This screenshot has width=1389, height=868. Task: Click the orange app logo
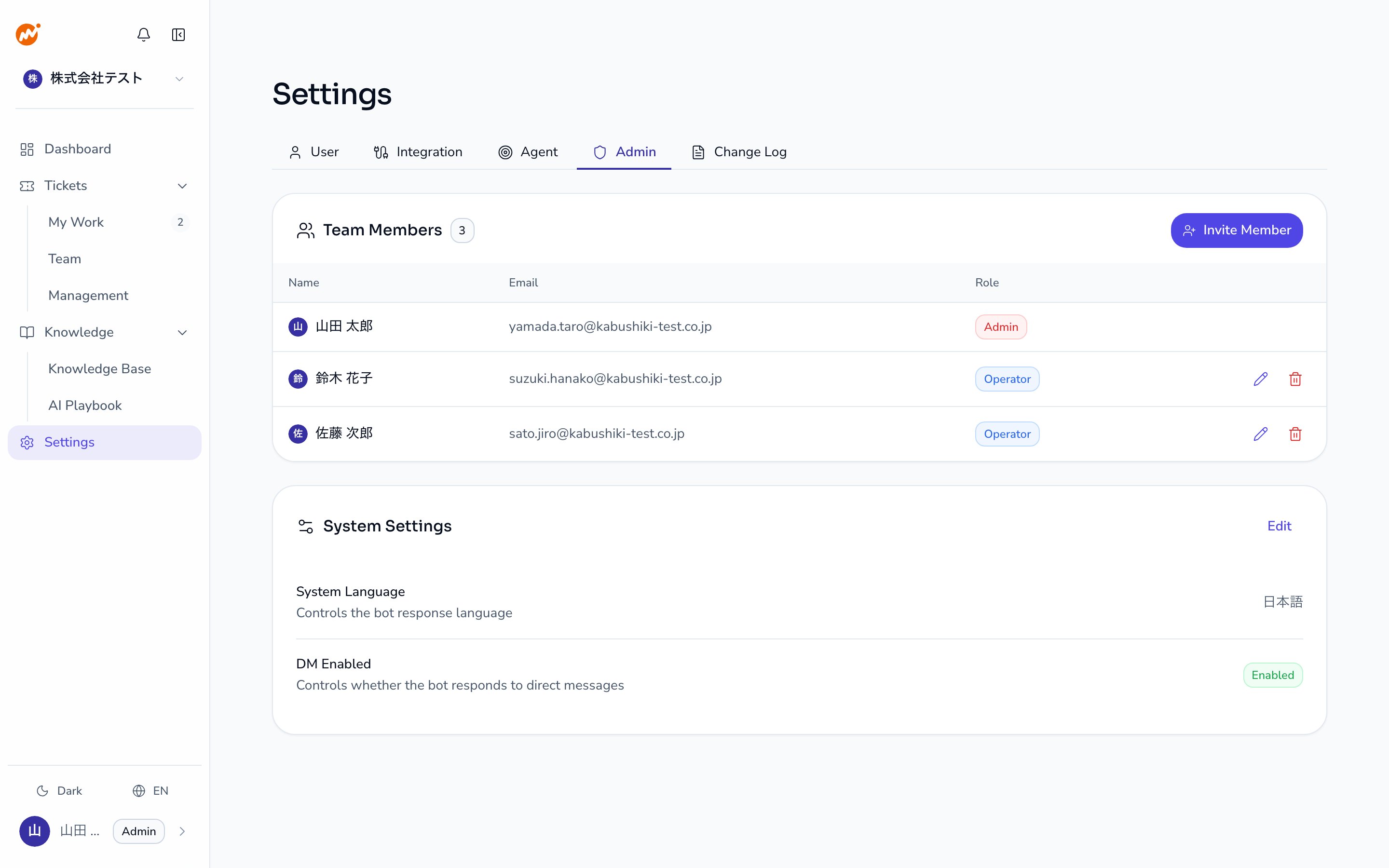click(x=27, y=34)
